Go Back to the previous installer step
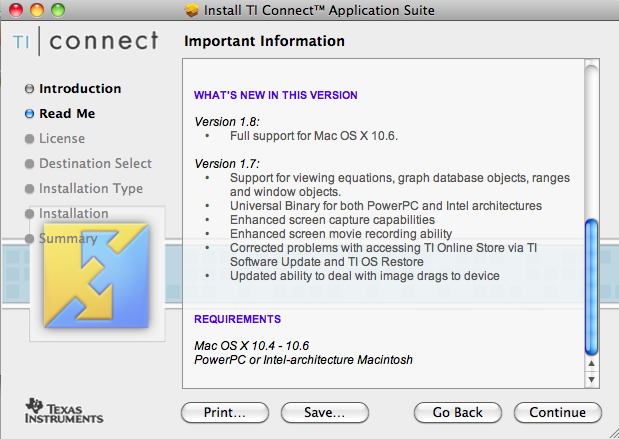Image resolution: width=619 pixels, height=439 pixels. (458, 412)
